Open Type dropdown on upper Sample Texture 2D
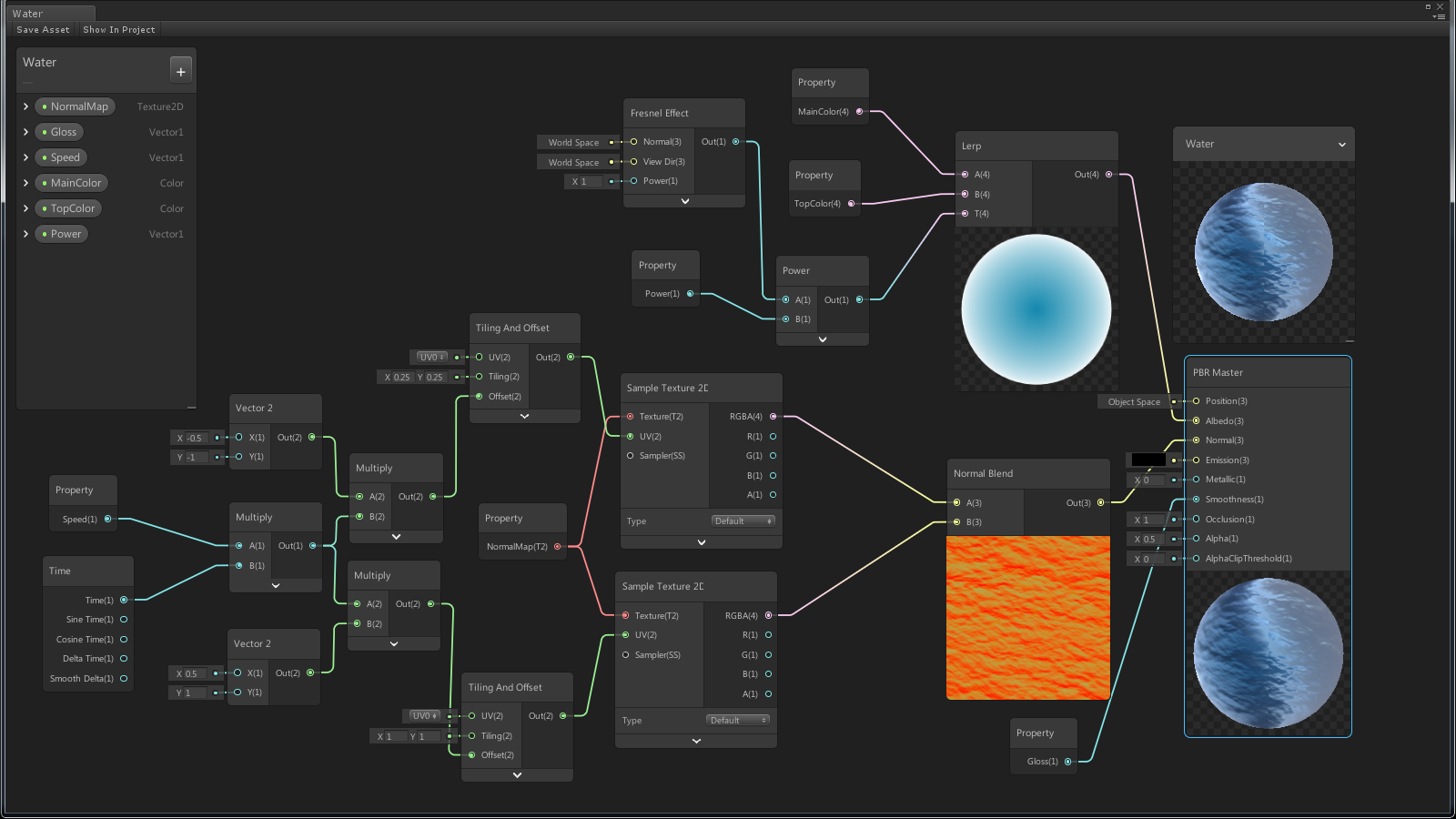This screenshot has width=1456, height=819. (x=743, y=521)
